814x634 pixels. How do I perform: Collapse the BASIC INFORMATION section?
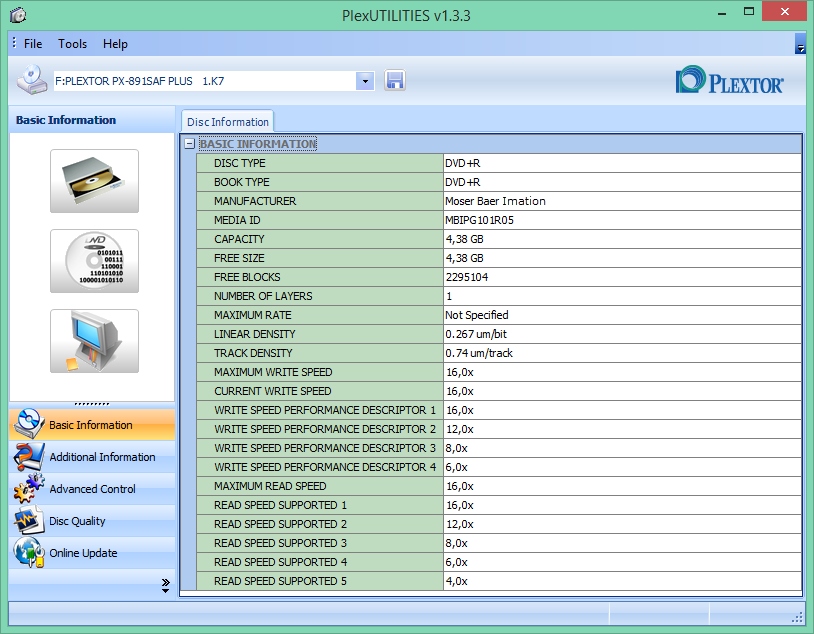(x=190, y=144)
